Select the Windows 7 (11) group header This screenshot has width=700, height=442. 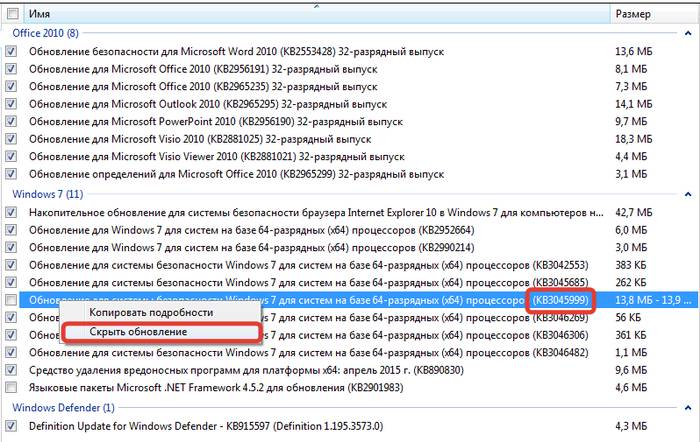pyautogui.click(x=48, y=194)
